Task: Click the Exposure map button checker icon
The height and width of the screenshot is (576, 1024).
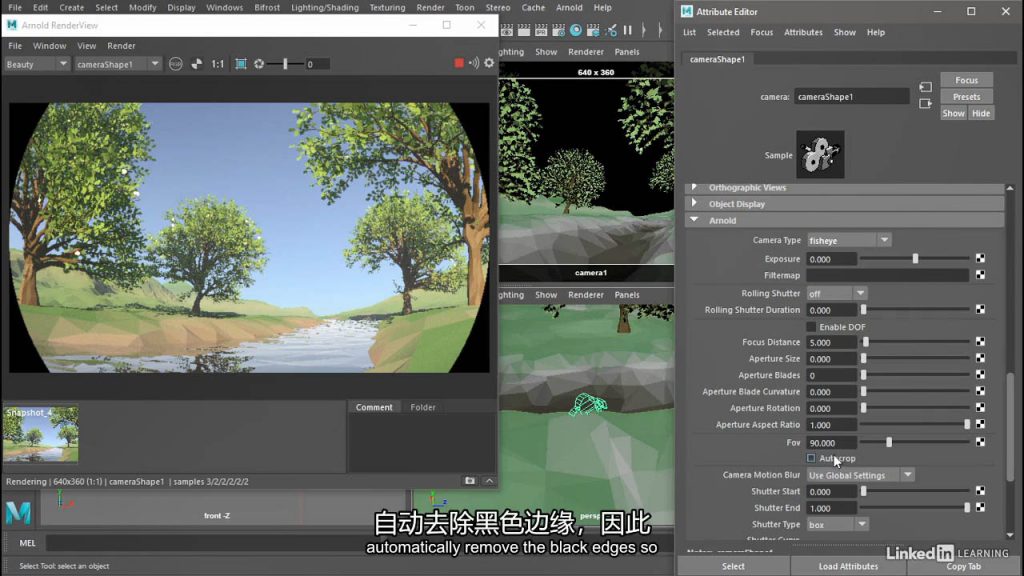Action: pos(980,259)
